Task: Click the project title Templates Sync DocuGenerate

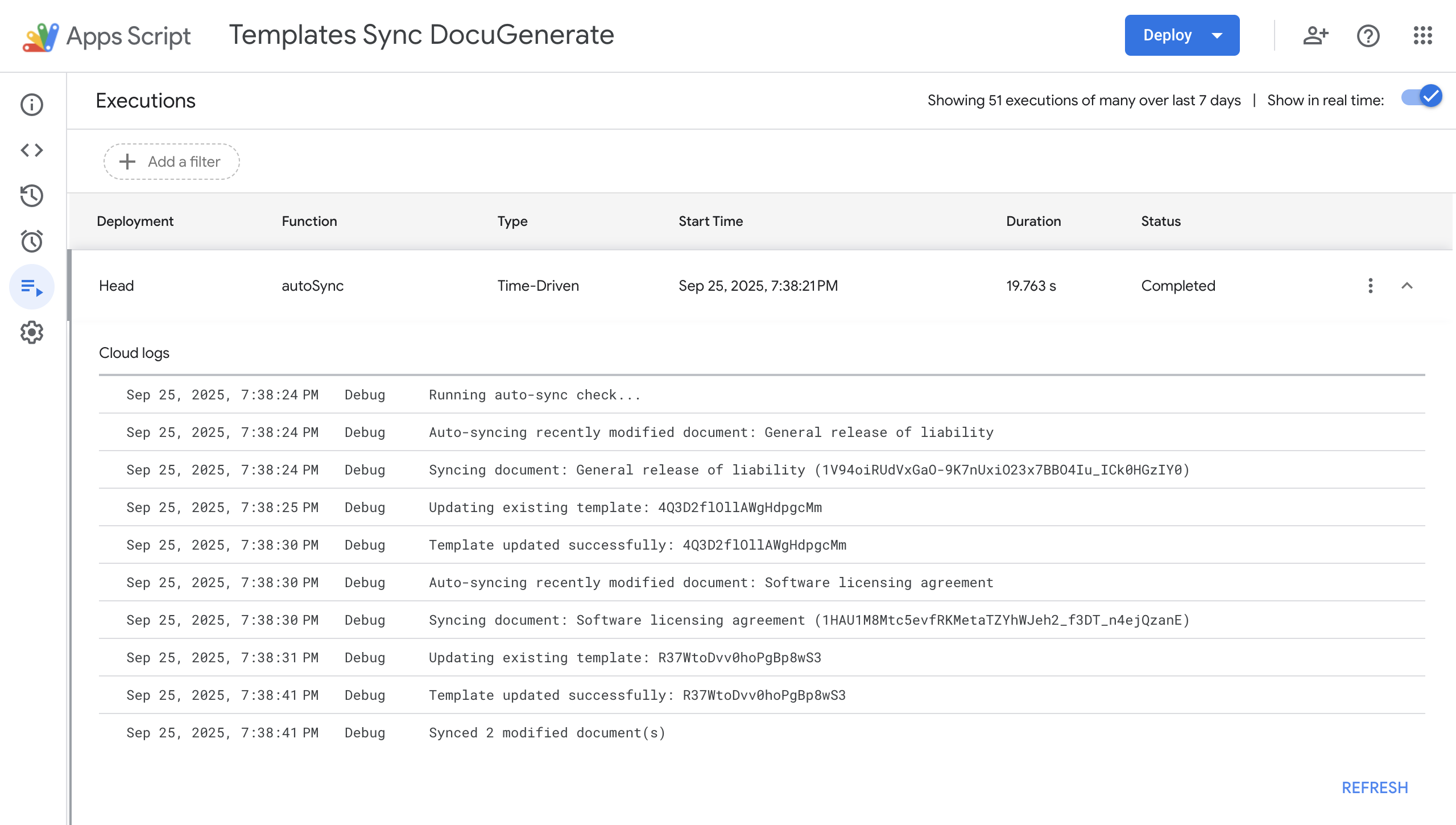Action: click(421, 35)
